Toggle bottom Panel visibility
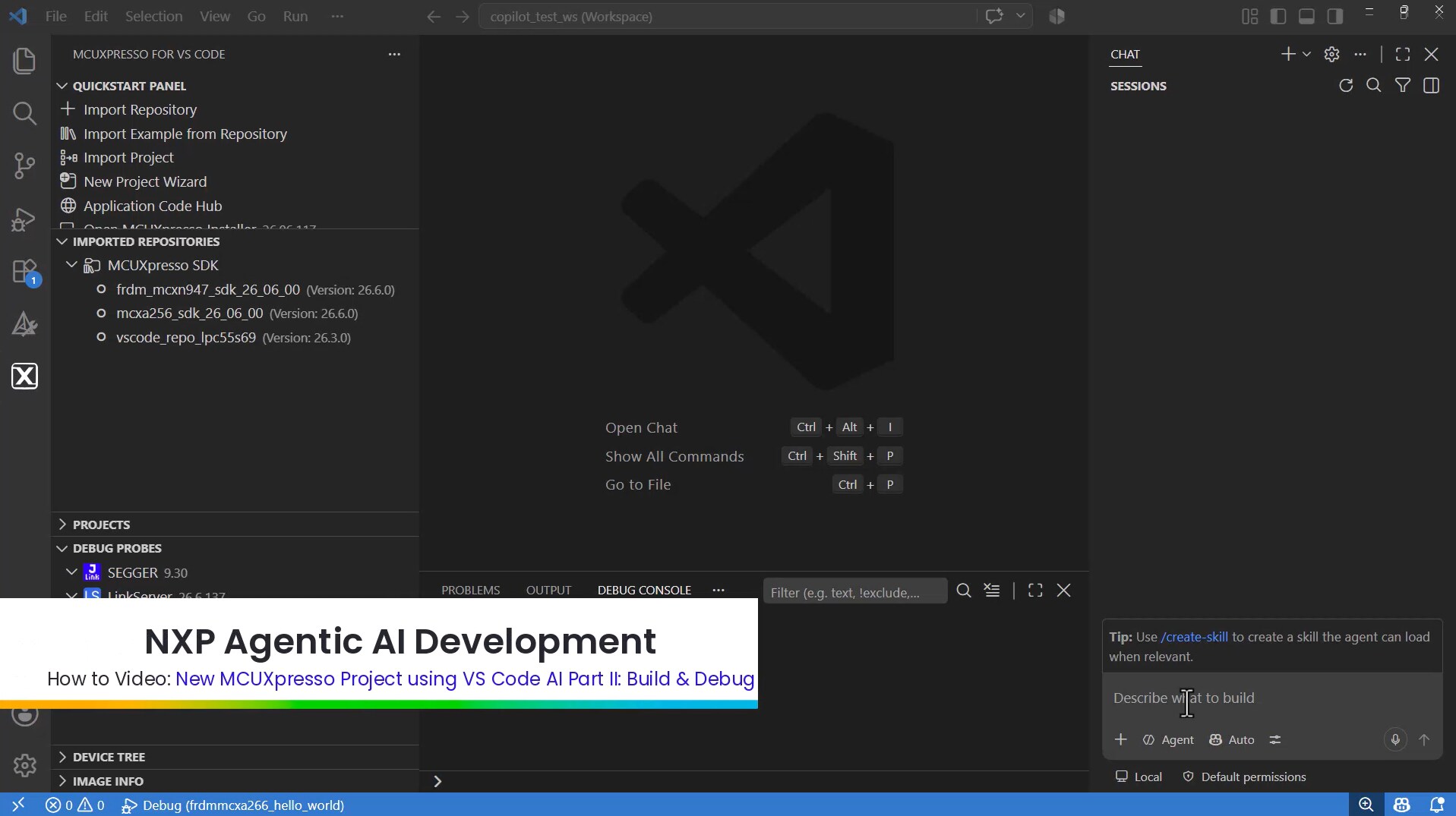This screenshot has width=1456, height=816. tap(1306, 16)
